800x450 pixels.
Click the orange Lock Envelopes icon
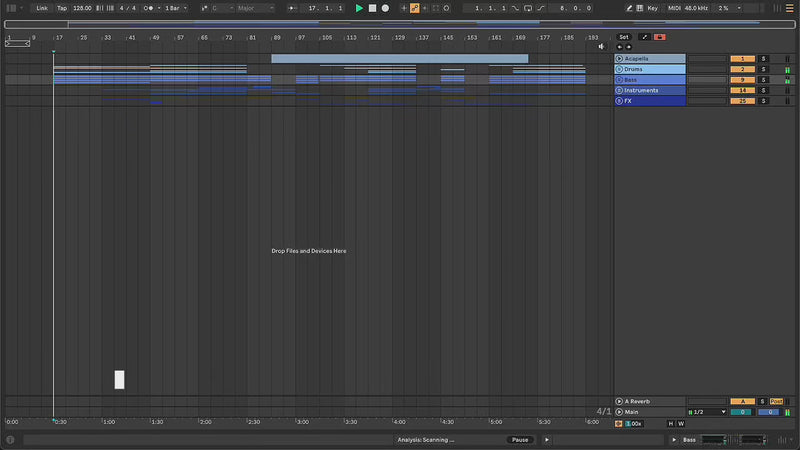[659, 37]
